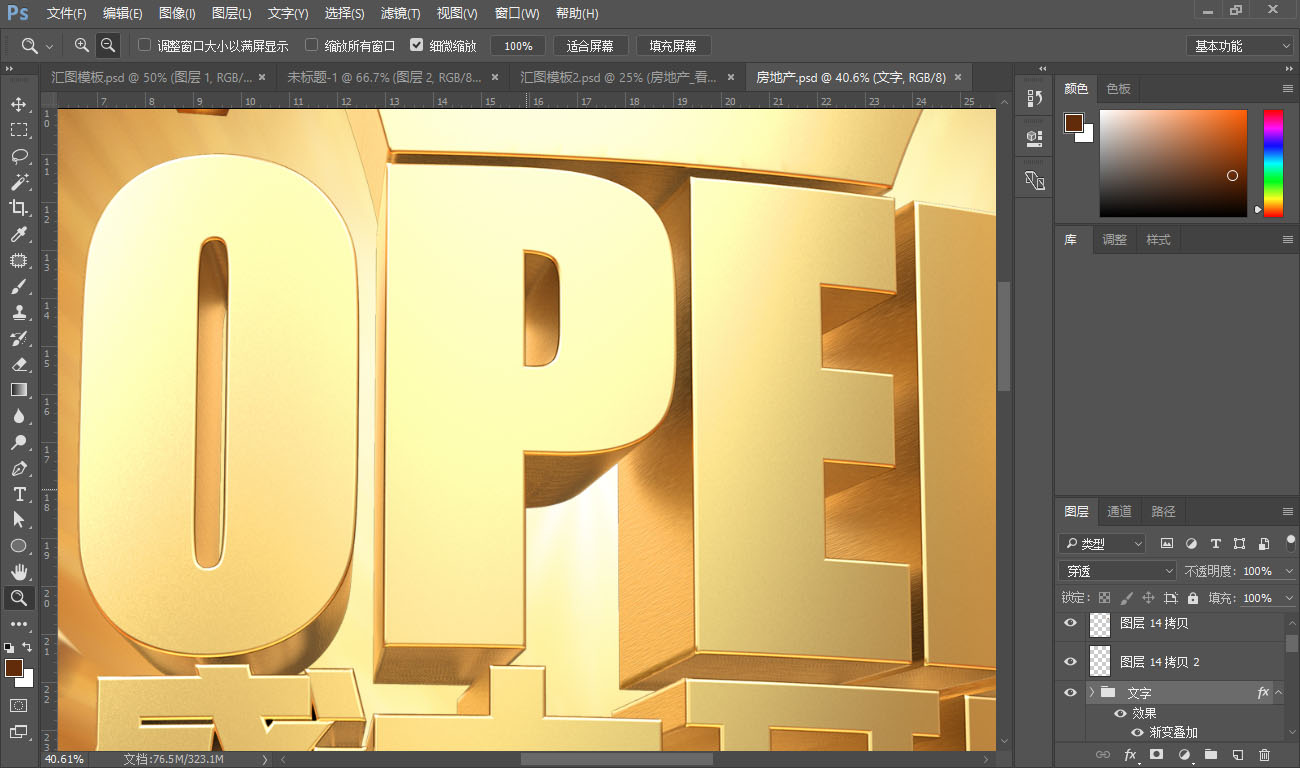Select the Clone Stamp tool
This screenshot has width=1300, height=768.
(x=18, y=312)
